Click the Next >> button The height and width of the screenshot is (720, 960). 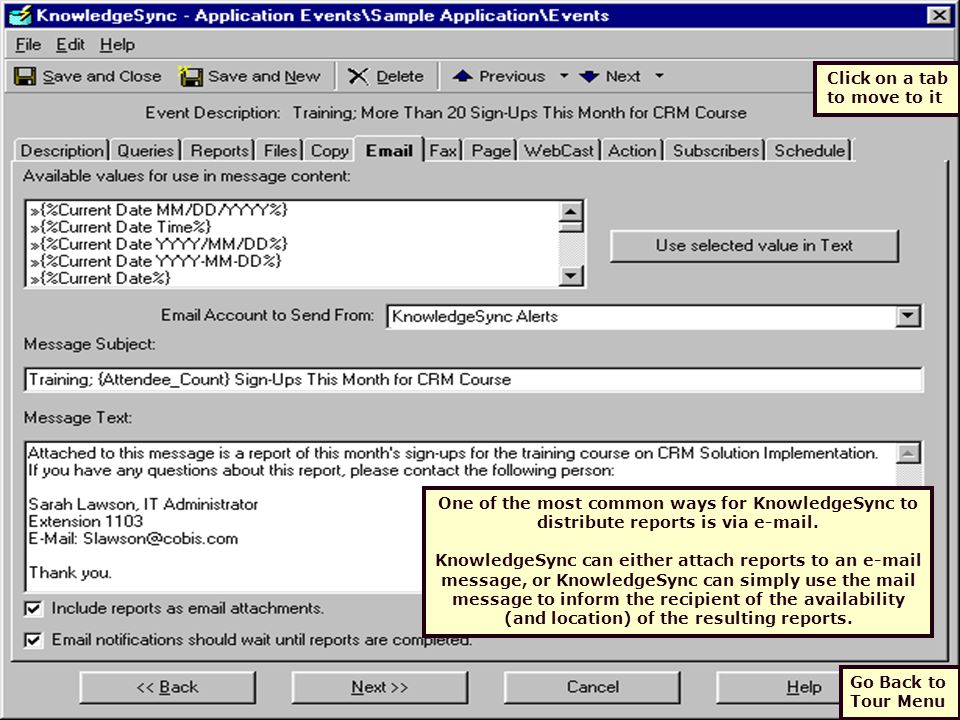tap(380, 688)
